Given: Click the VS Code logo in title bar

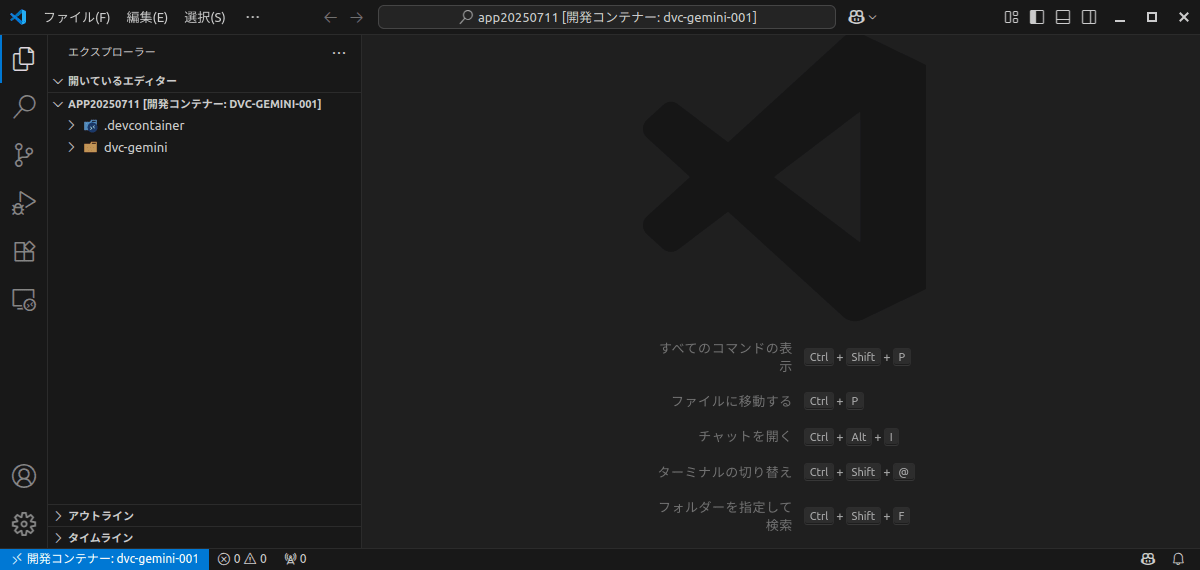Looking at the screenshot, I should pyautogui.click(x=18, y=17).
